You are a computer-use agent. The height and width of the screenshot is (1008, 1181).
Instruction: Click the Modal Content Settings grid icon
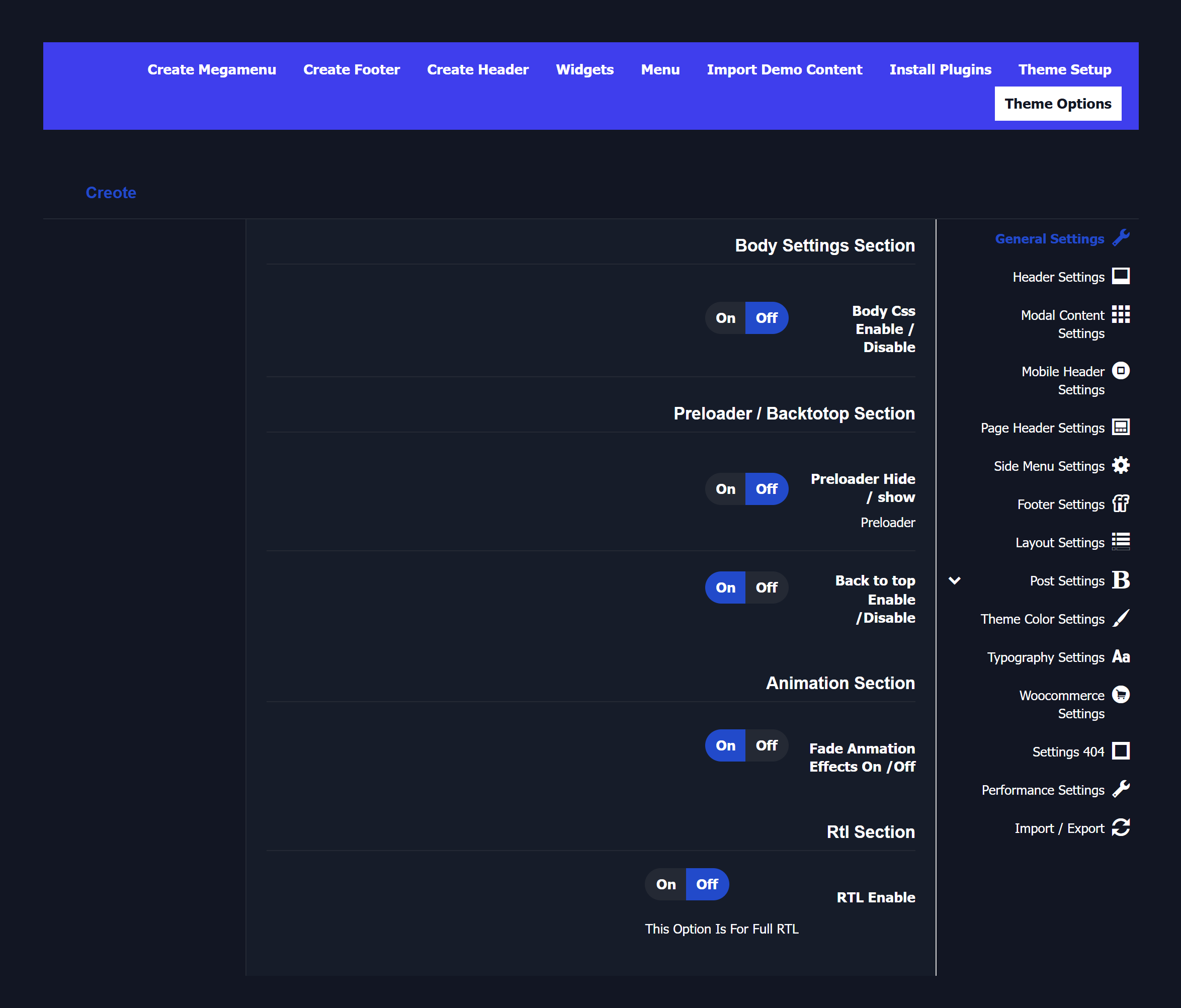[1121, 314]
